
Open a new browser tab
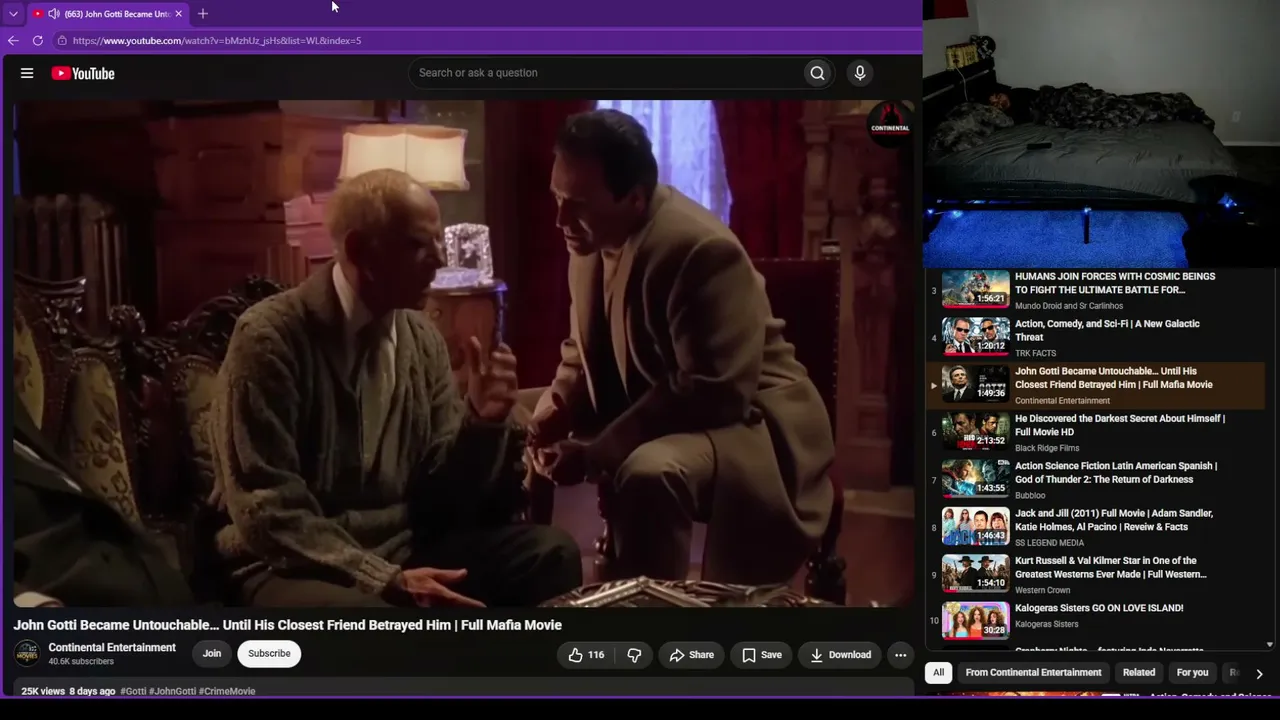(x=203, y=14)
